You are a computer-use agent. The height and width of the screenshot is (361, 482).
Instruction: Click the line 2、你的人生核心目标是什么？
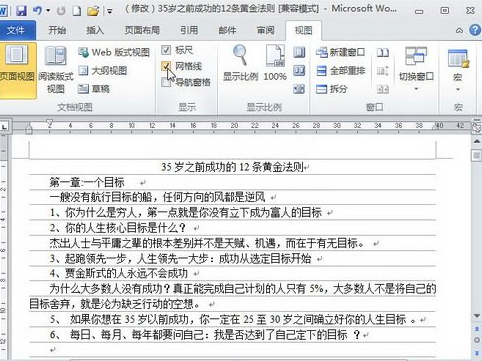(x=118, y=228)
